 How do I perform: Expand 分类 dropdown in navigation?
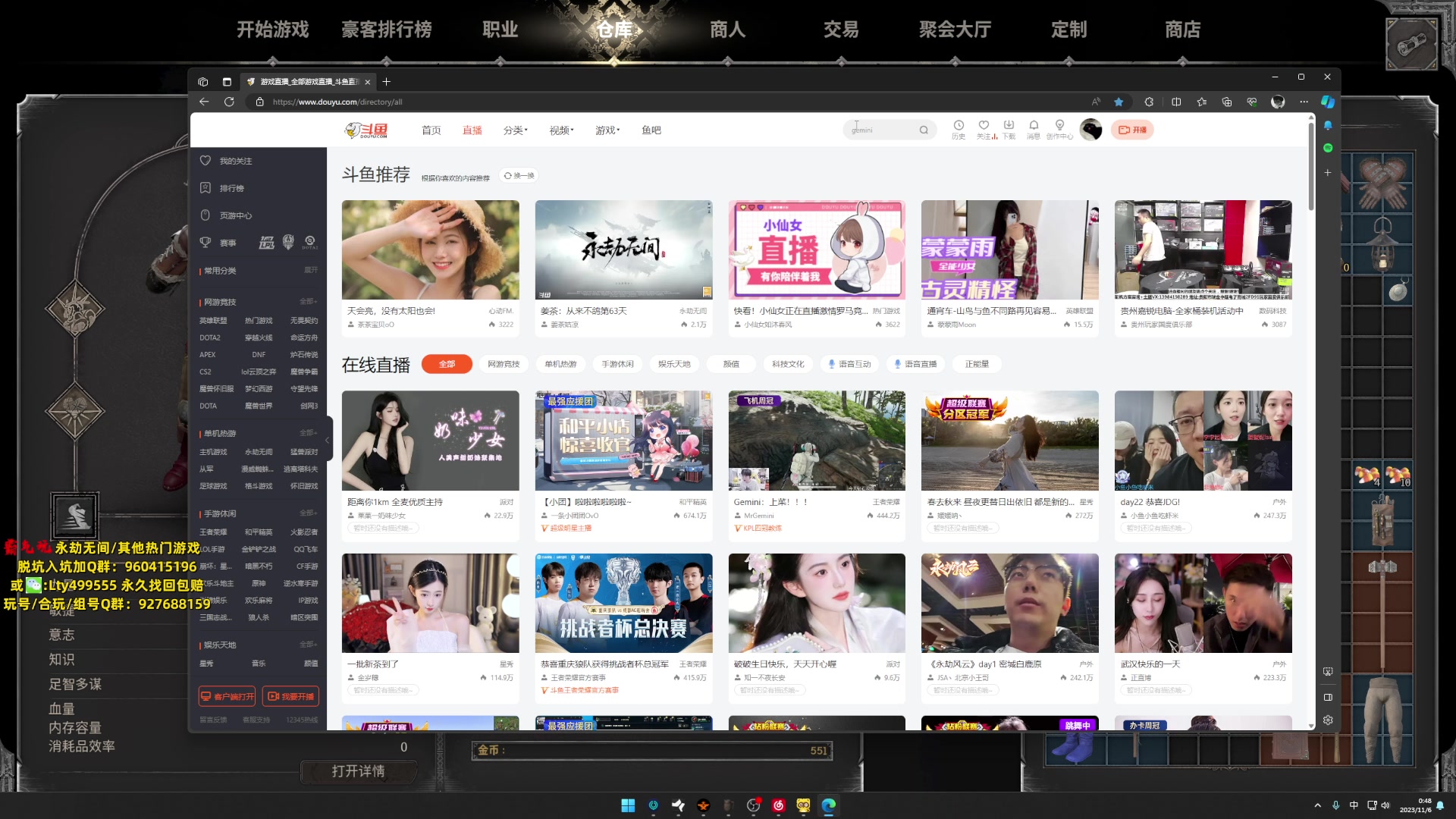click(515, 130)
